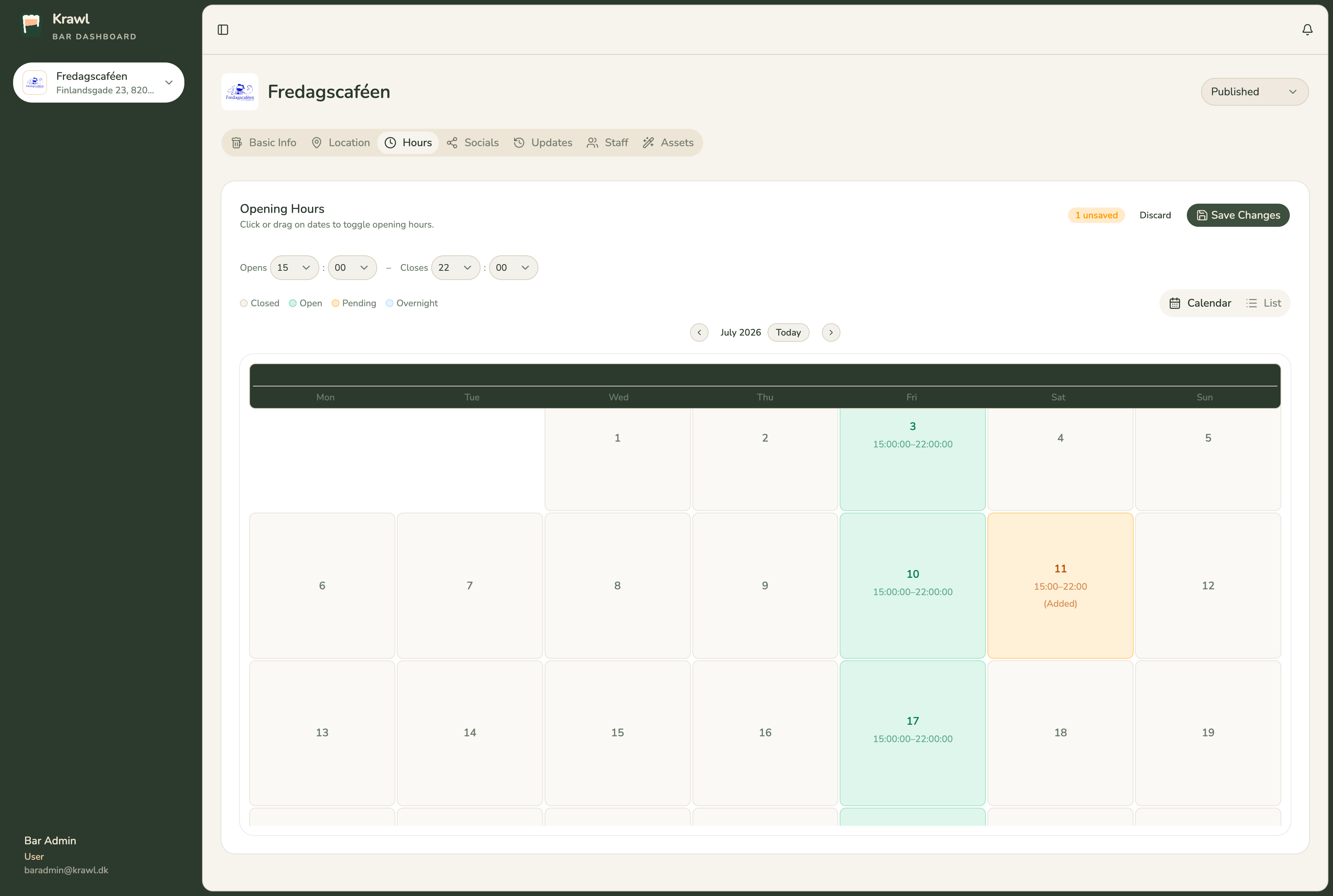
Task: Click the July 2026 month label
Action: (x=741, y=332)
